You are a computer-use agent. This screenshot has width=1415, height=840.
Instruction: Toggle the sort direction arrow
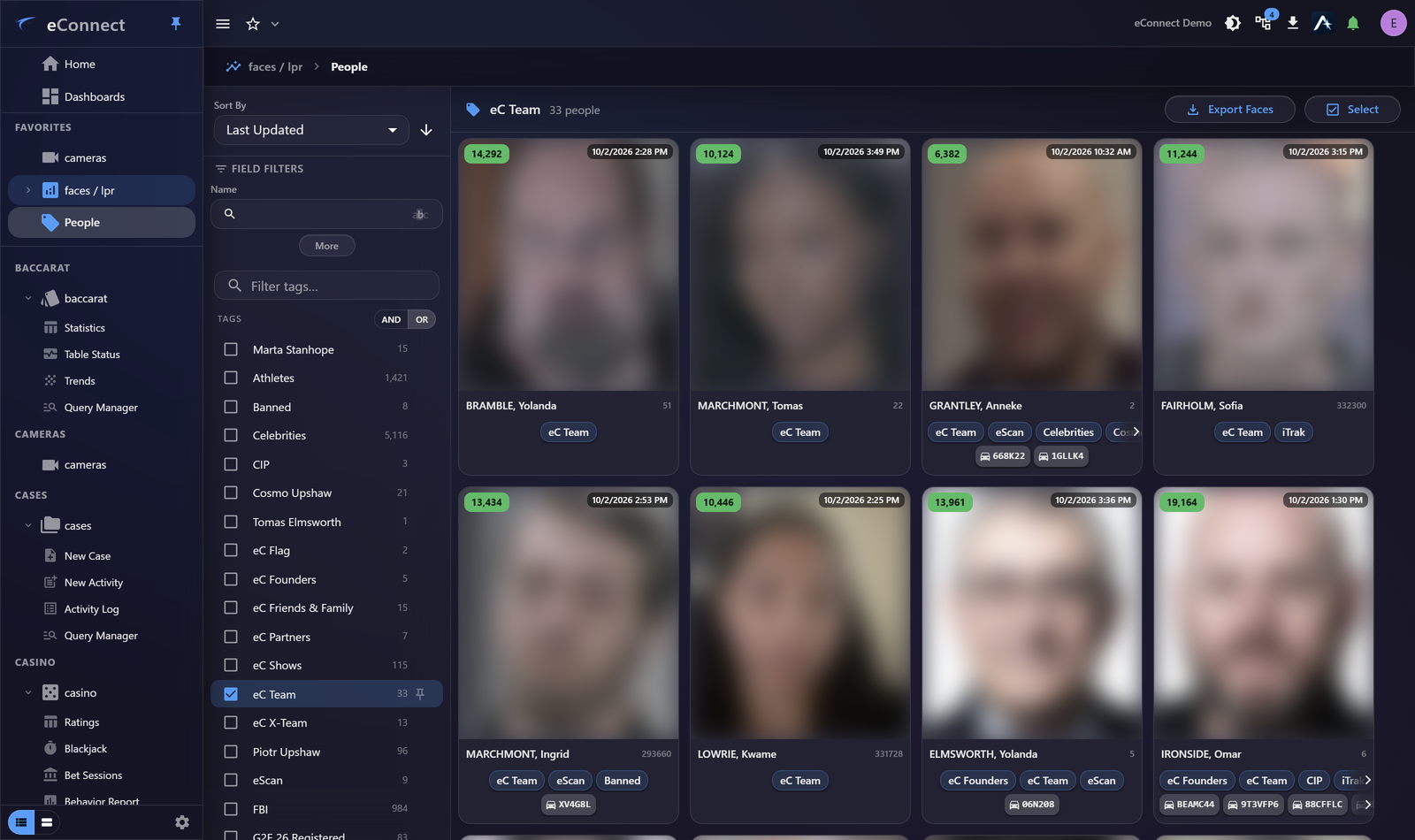tap(426, 130)
